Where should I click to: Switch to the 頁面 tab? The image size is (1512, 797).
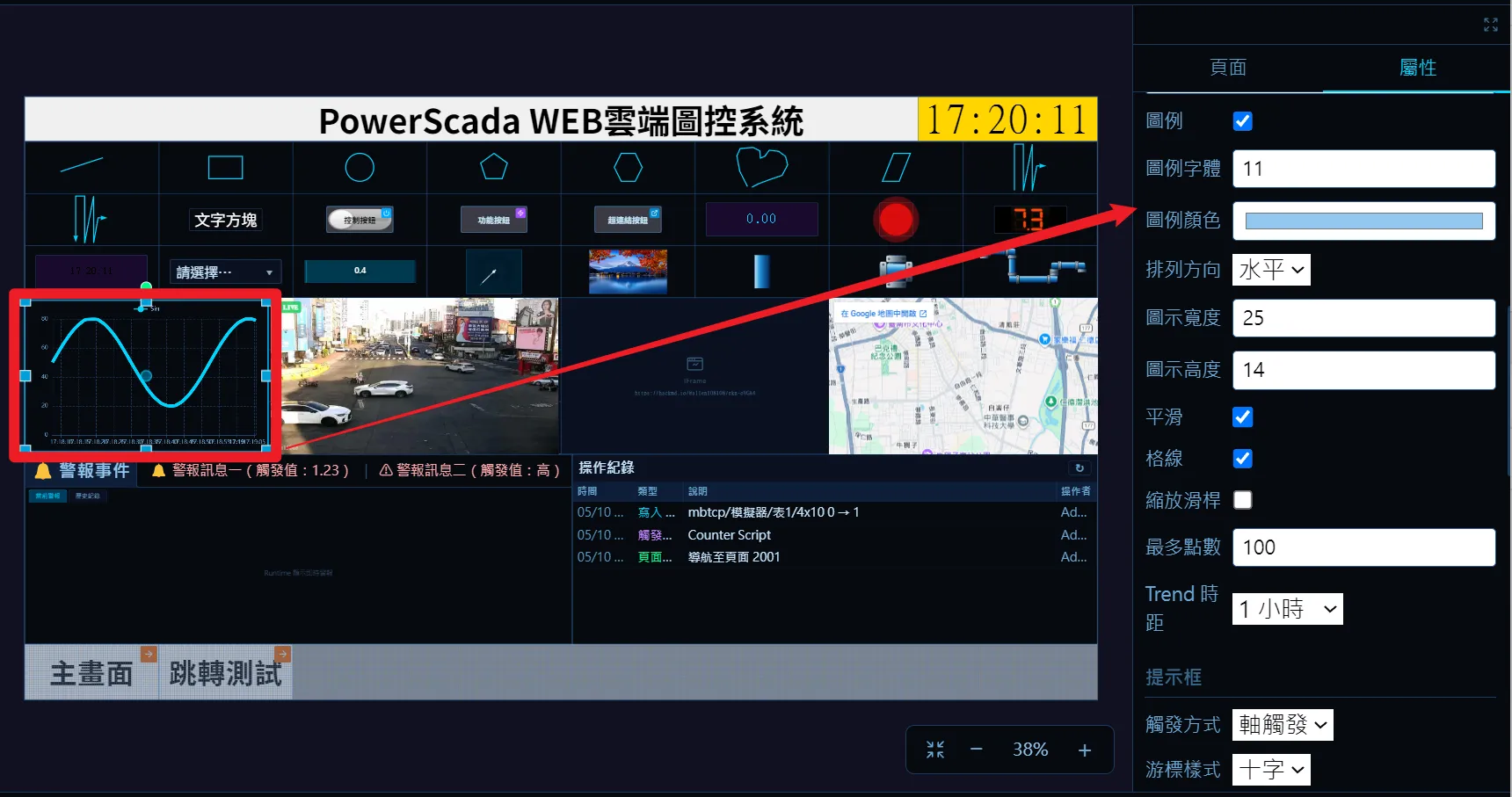pyautogui.click(x=1228, y=68)
